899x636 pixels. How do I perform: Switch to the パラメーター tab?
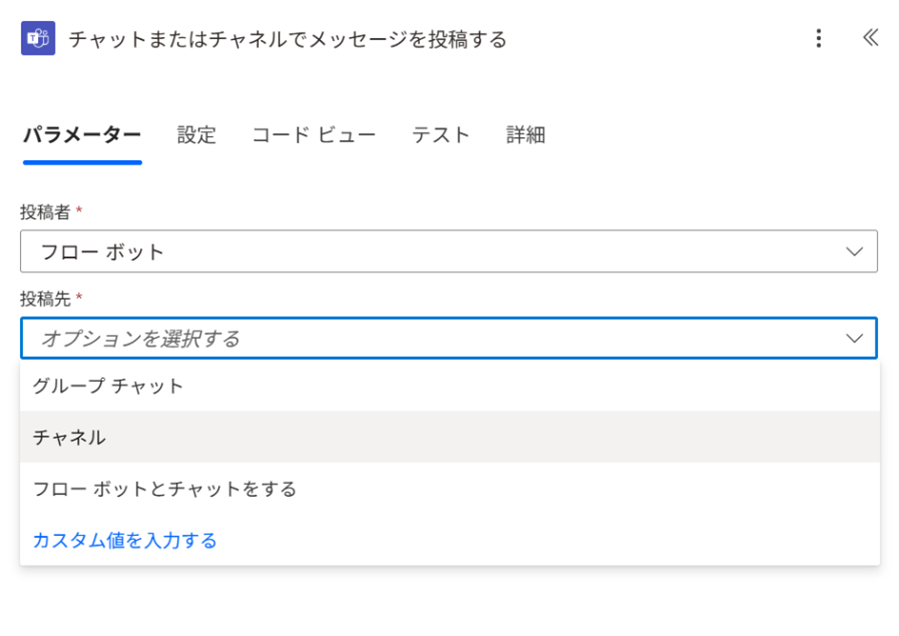coord(82,135)
